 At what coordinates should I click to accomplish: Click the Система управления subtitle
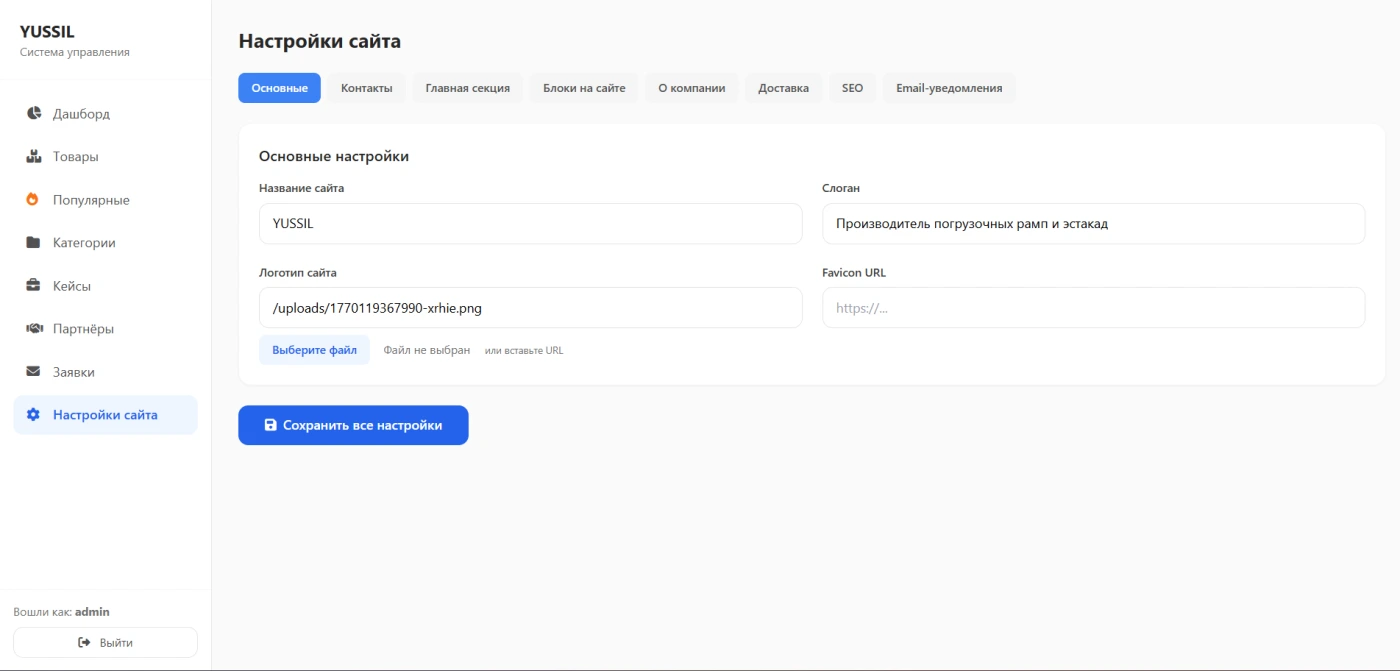(75, 52)
